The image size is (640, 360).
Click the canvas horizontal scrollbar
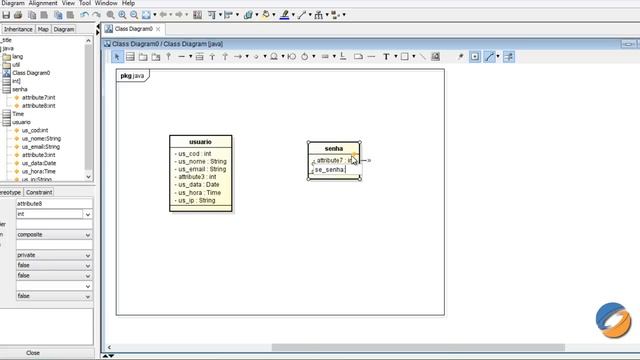[418, 347]
